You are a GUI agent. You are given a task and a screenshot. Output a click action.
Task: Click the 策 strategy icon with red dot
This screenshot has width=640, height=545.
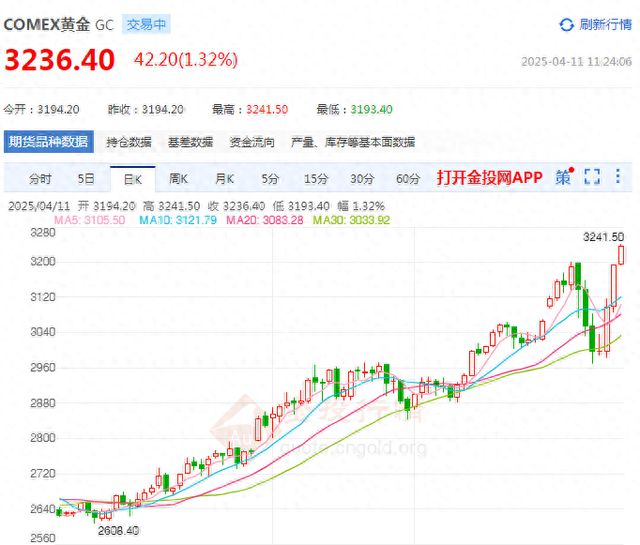(564, 177)
